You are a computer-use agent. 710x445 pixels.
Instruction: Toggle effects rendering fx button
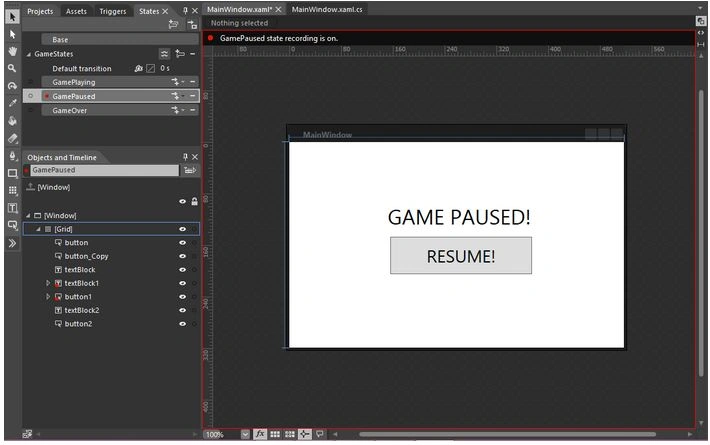coord(260,434)
